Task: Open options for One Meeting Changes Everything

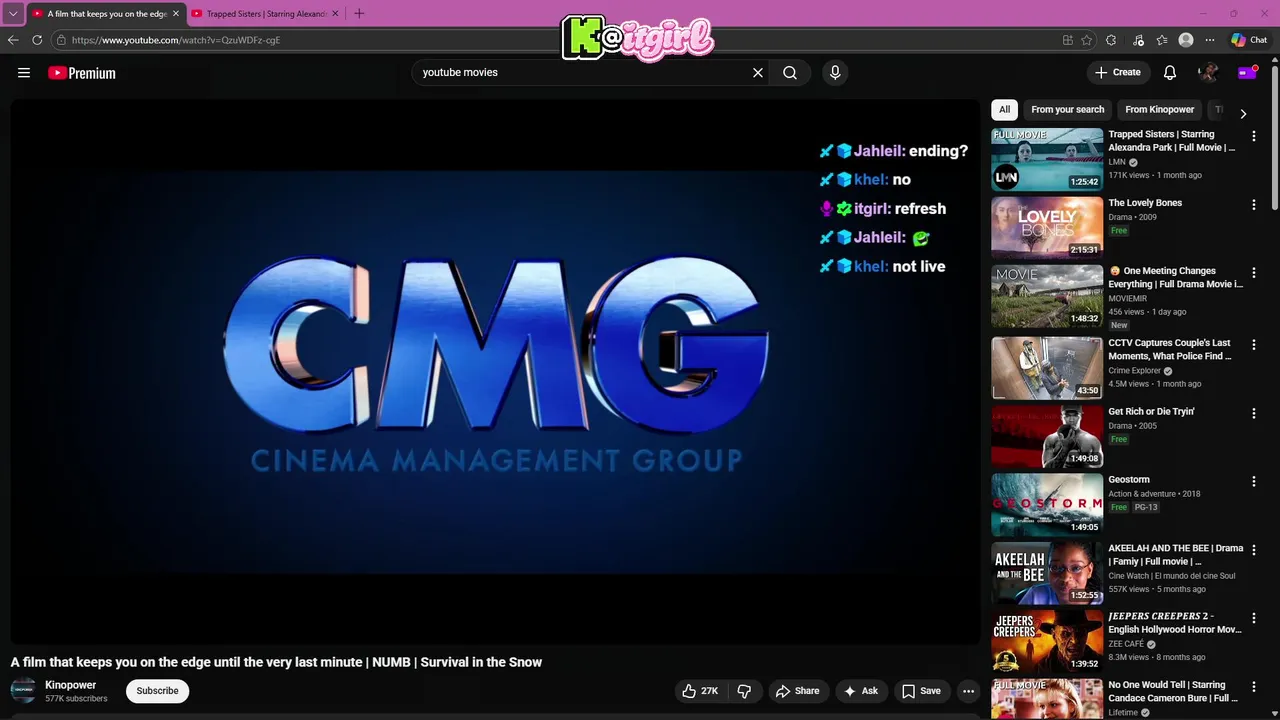Action: 1254,272
